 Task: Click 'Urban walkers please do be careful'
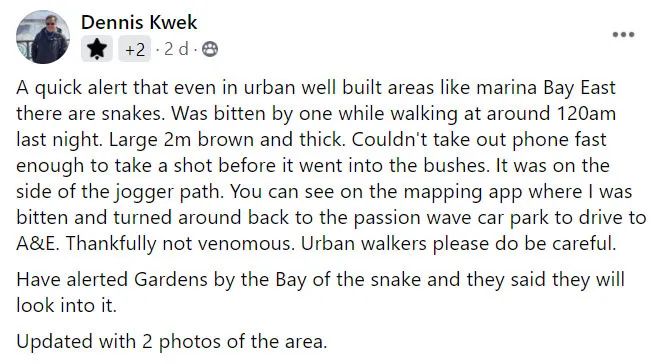pyautogui.click(x=458, y=244)
